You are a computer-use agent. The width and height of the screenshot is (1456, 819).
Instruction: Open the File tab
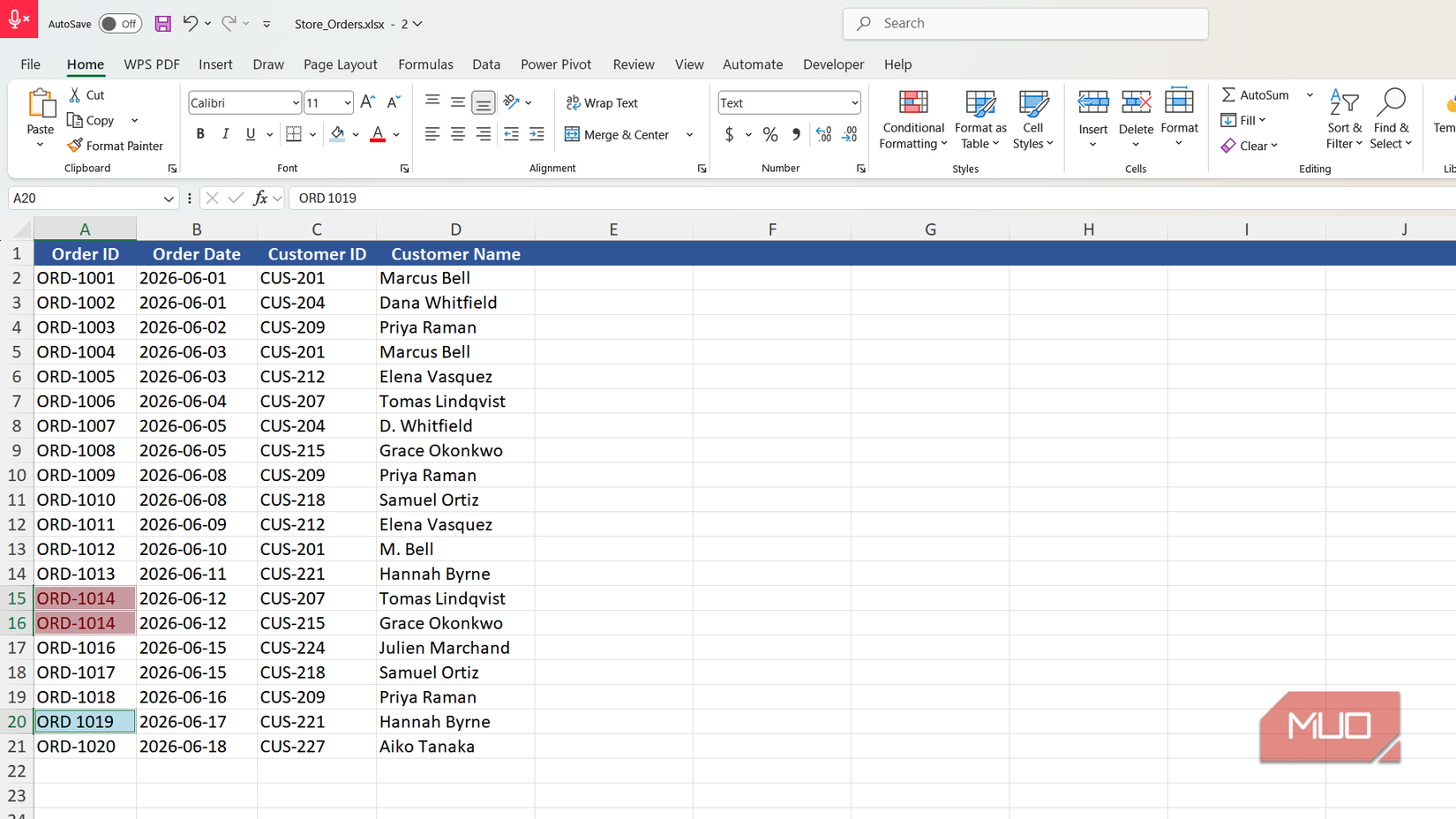click(x=30, y=64)
